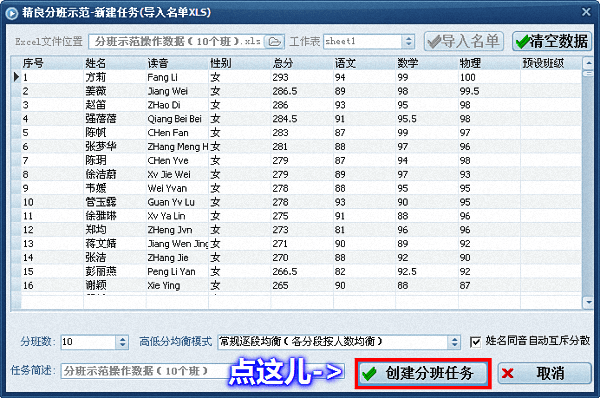Click the cell Qiang Bei Bei
Viewport: 600px width, 398px height.
click(177, 119)
